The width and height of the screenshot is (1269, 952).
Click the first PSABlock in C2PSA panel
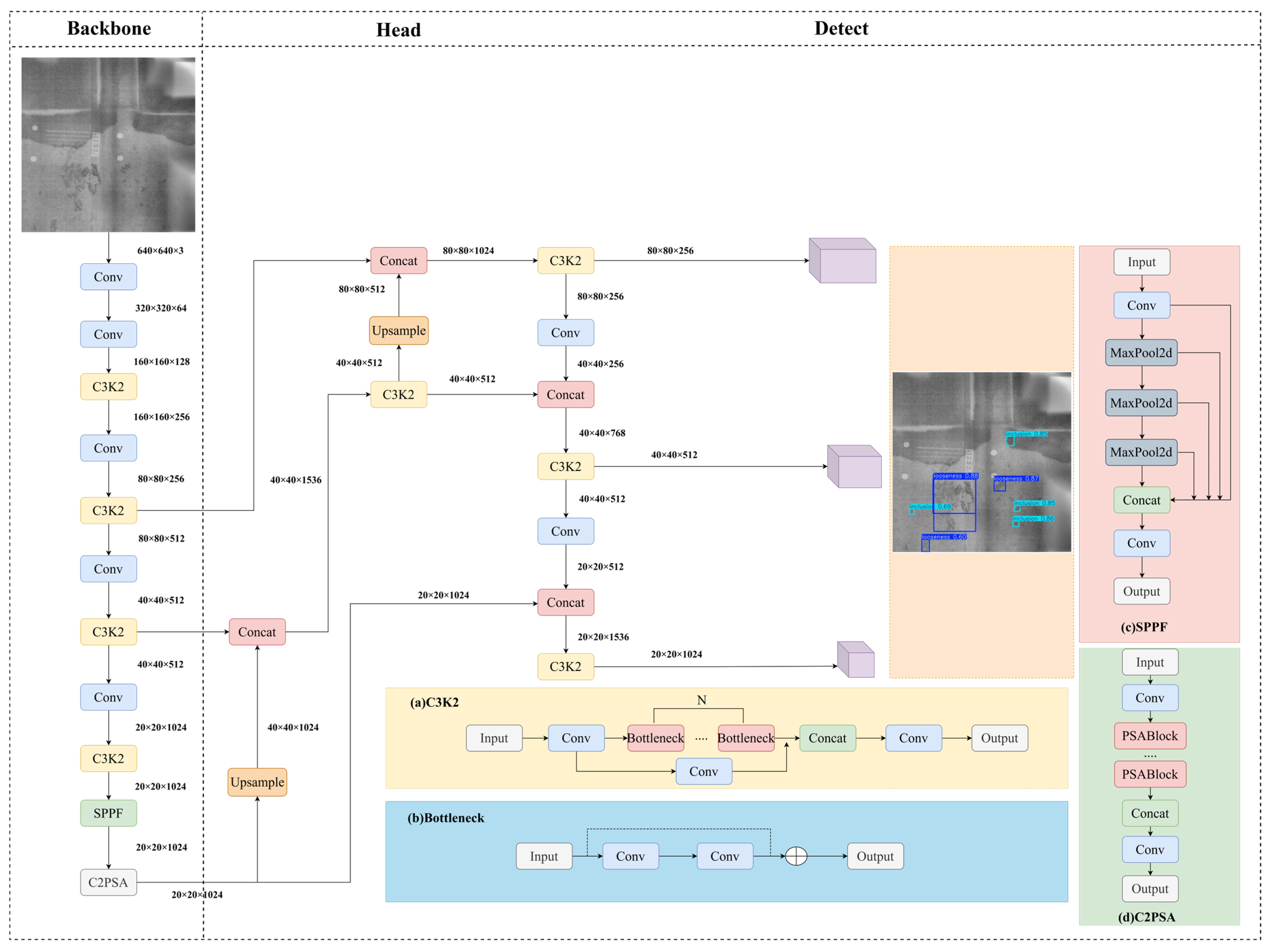(1150, 736)
